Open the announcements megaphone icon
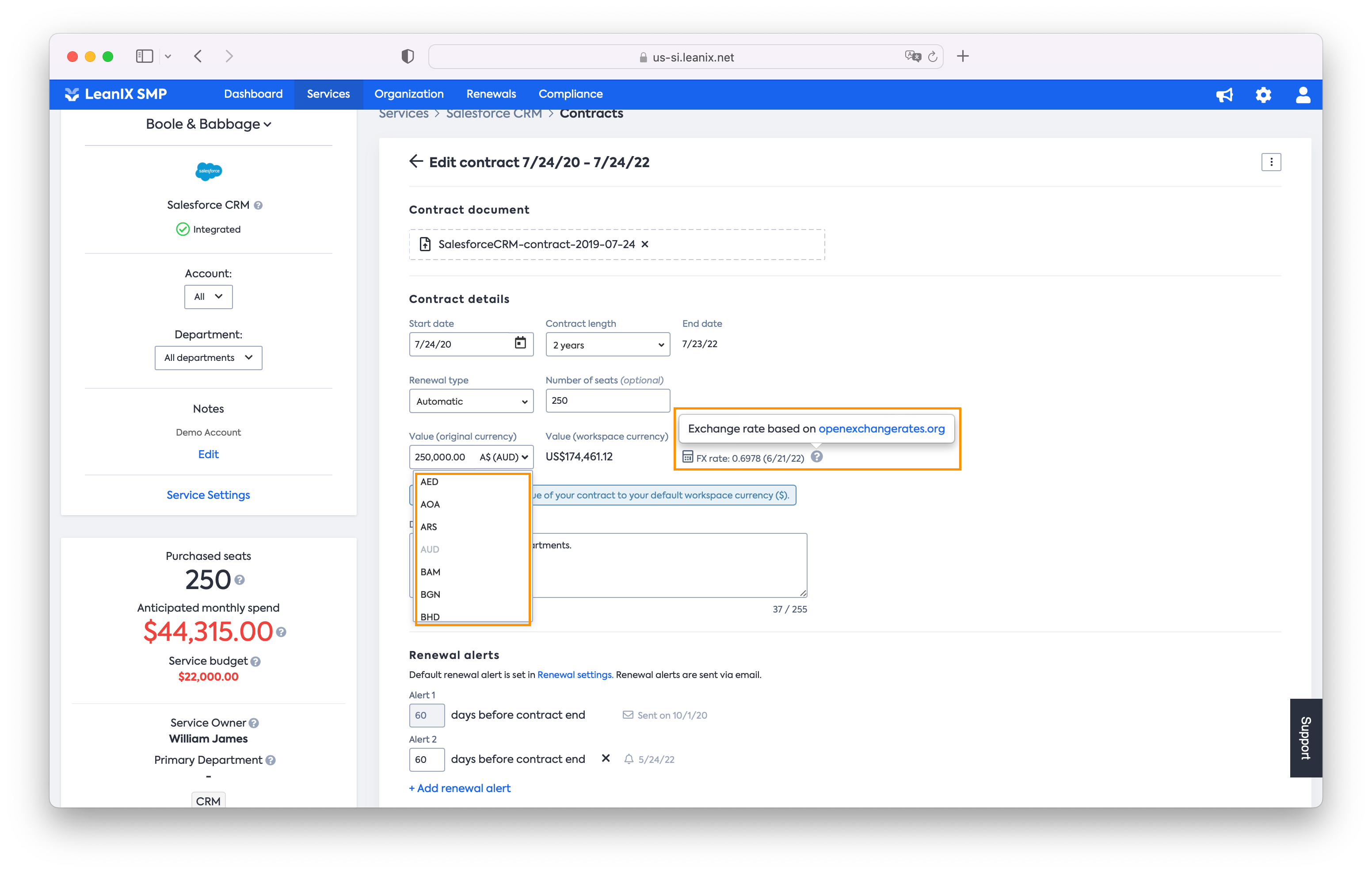This screenshot has height=873, width=1372. [1224, 95]
